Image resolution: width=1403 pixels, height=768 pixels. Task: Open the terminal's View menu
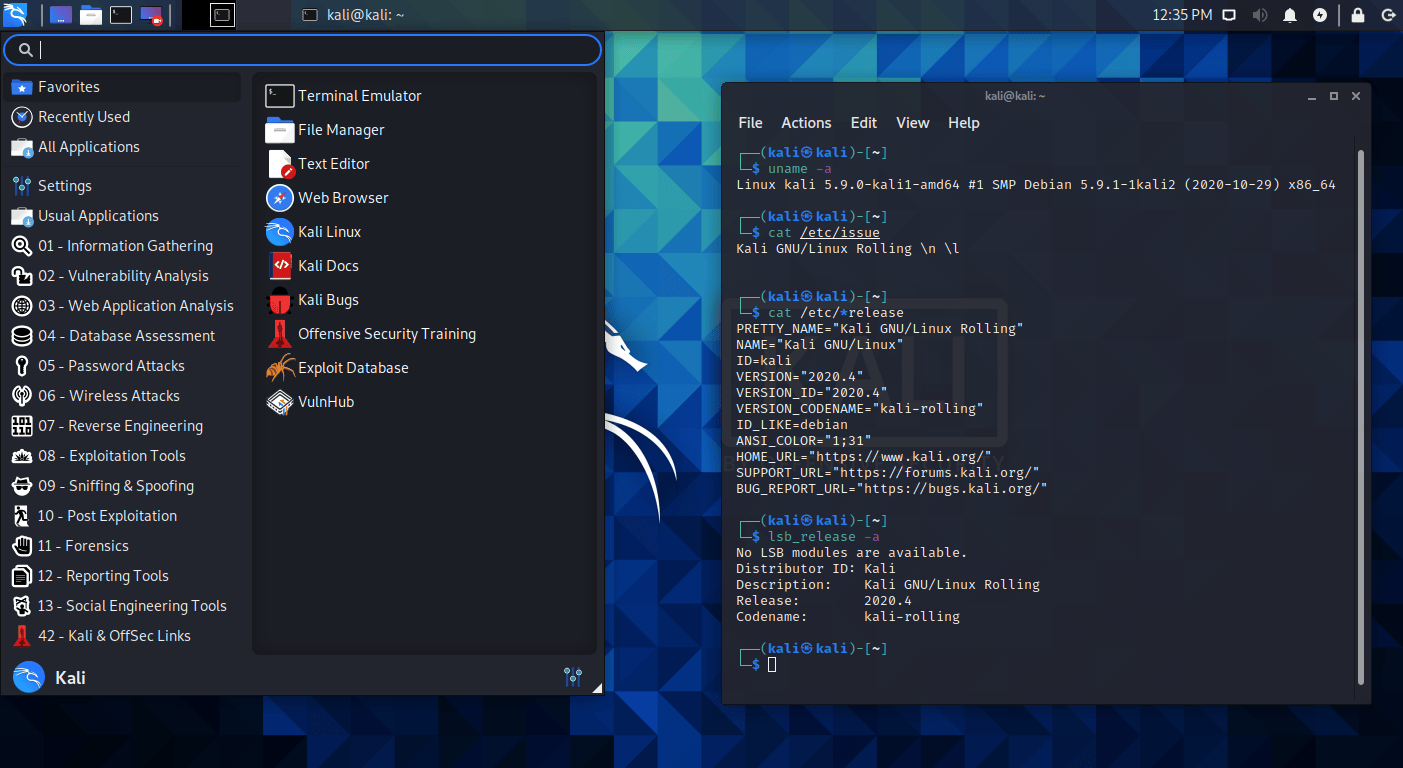(x=912, y=123)
